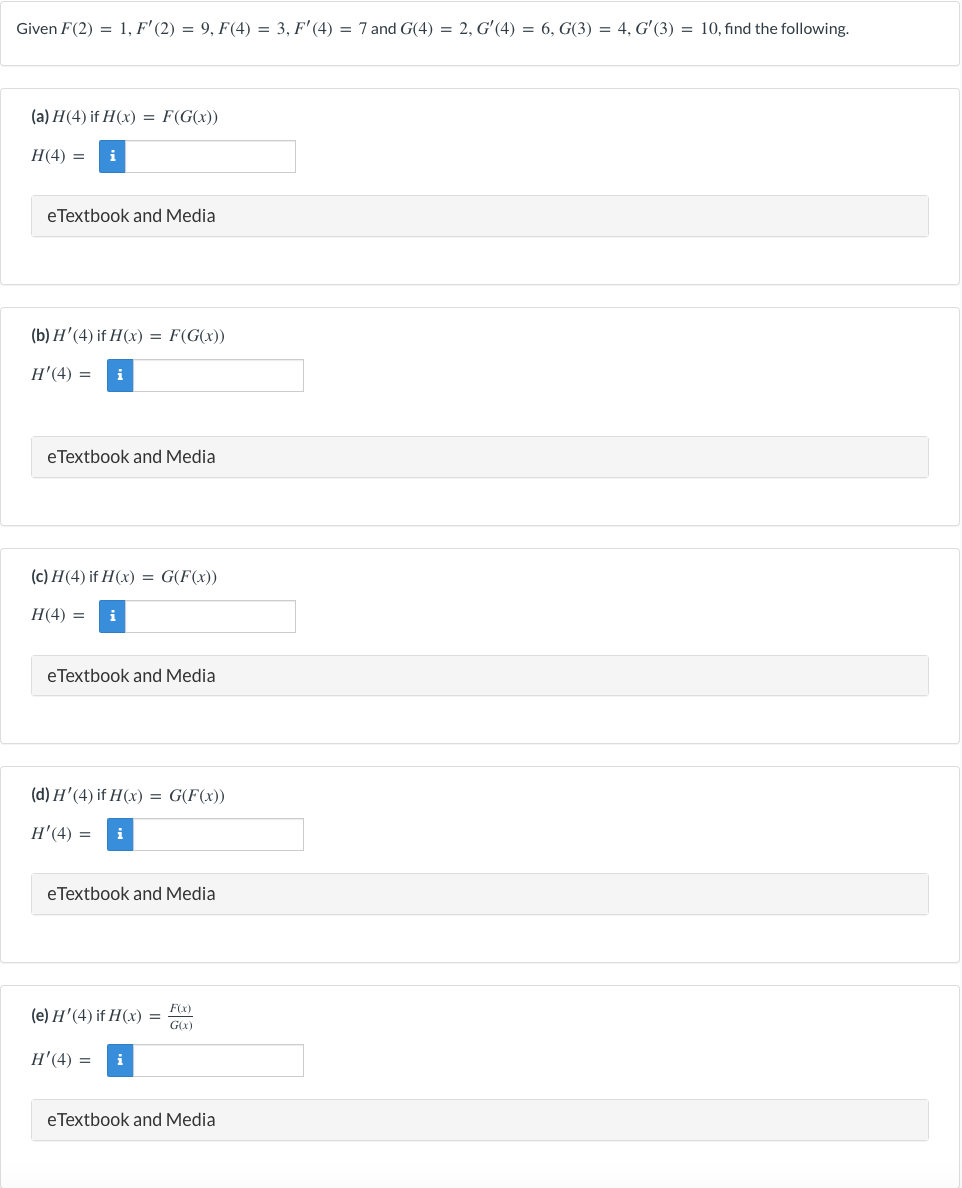Click the part (d) question text

128,796
